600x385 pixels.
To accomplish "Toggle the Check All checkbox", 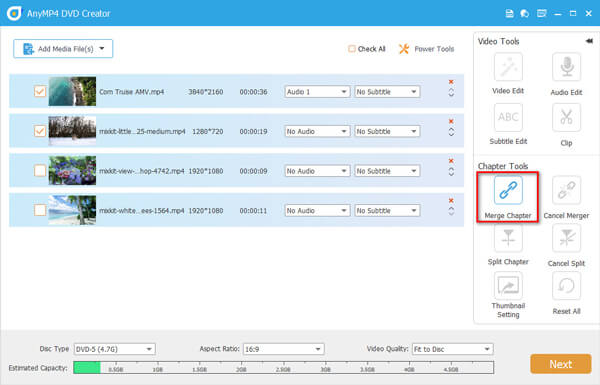I will pos(352,49).
